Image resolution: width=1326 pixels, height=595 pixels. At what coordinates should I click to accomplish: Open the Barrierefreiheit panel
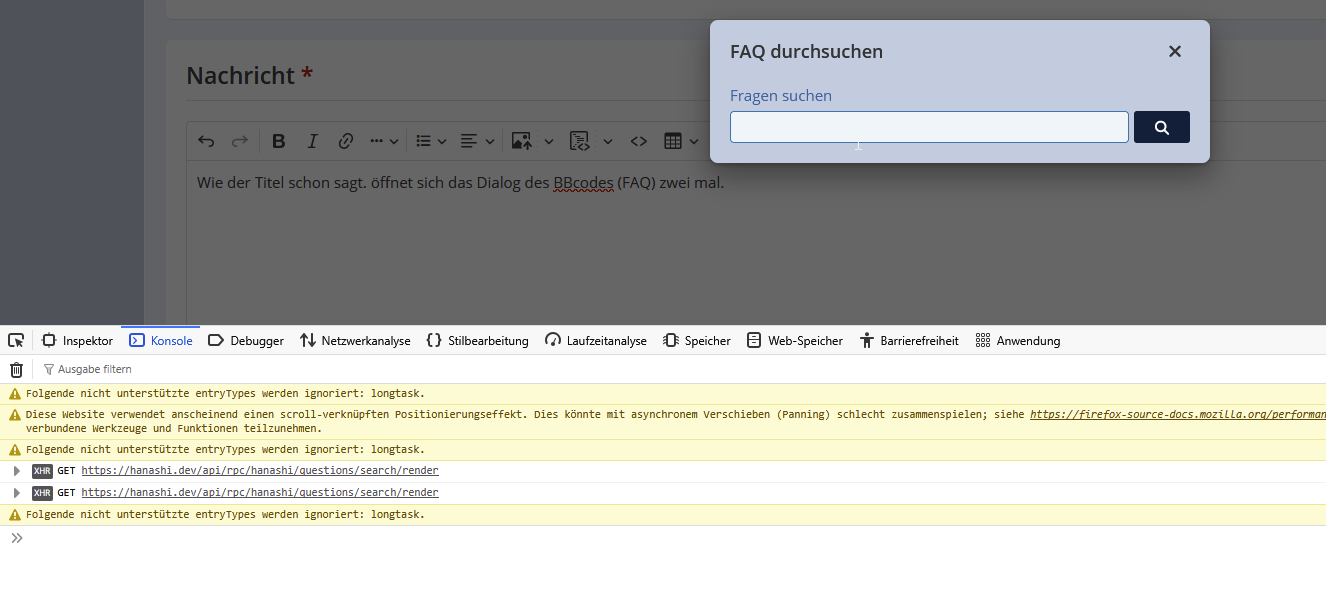908,341
